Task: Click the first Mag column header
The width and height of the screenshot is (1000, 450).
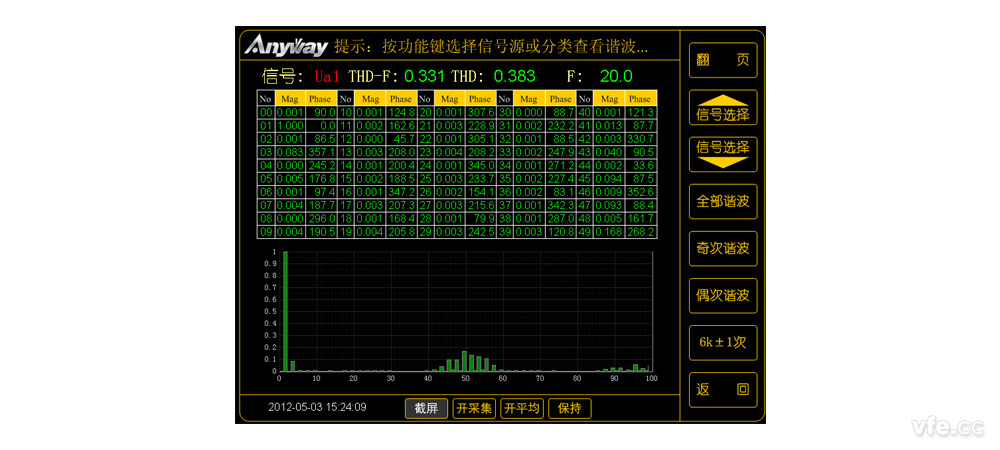Action: point(289,99)
